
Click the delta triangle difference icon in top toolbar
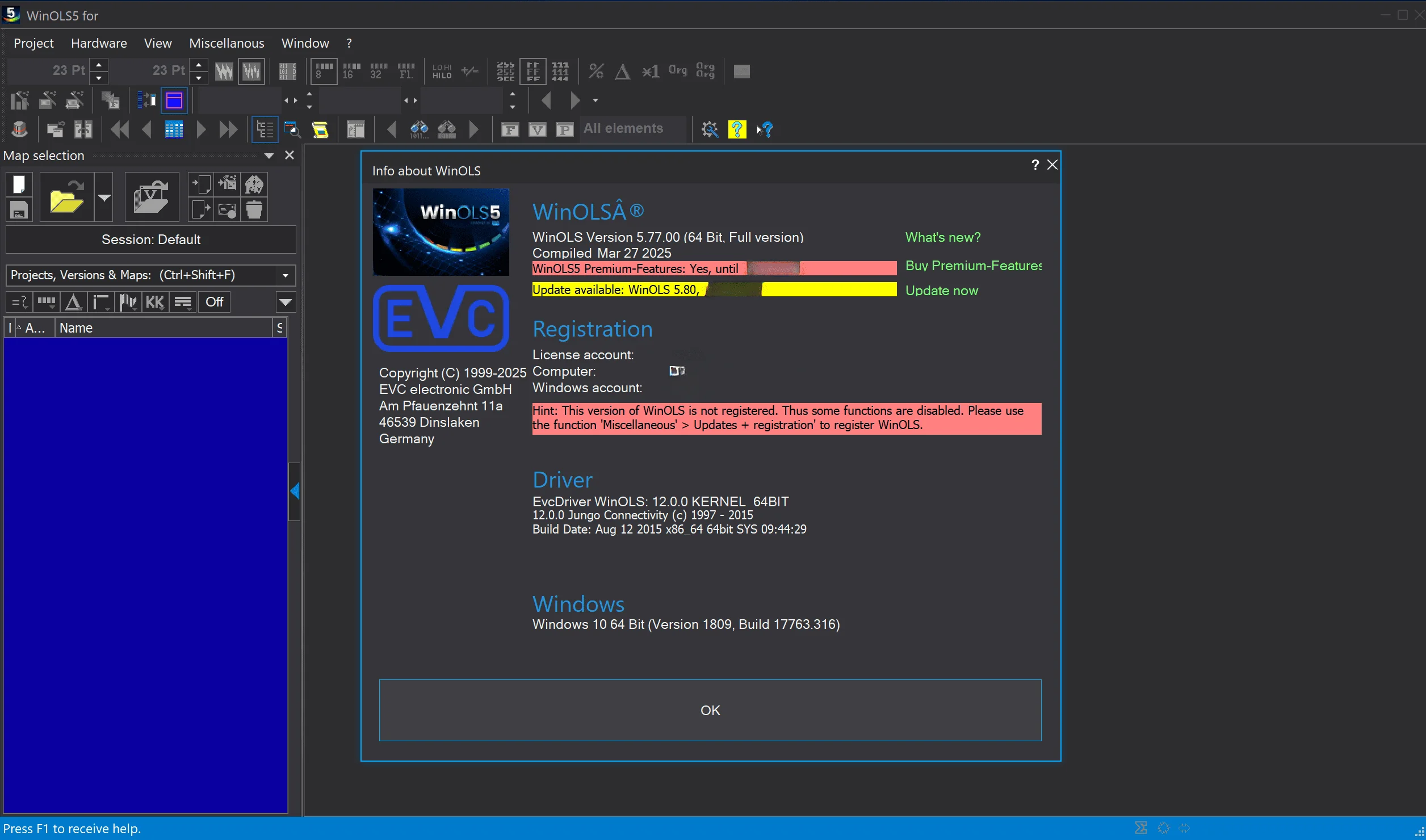pos(623,71)
